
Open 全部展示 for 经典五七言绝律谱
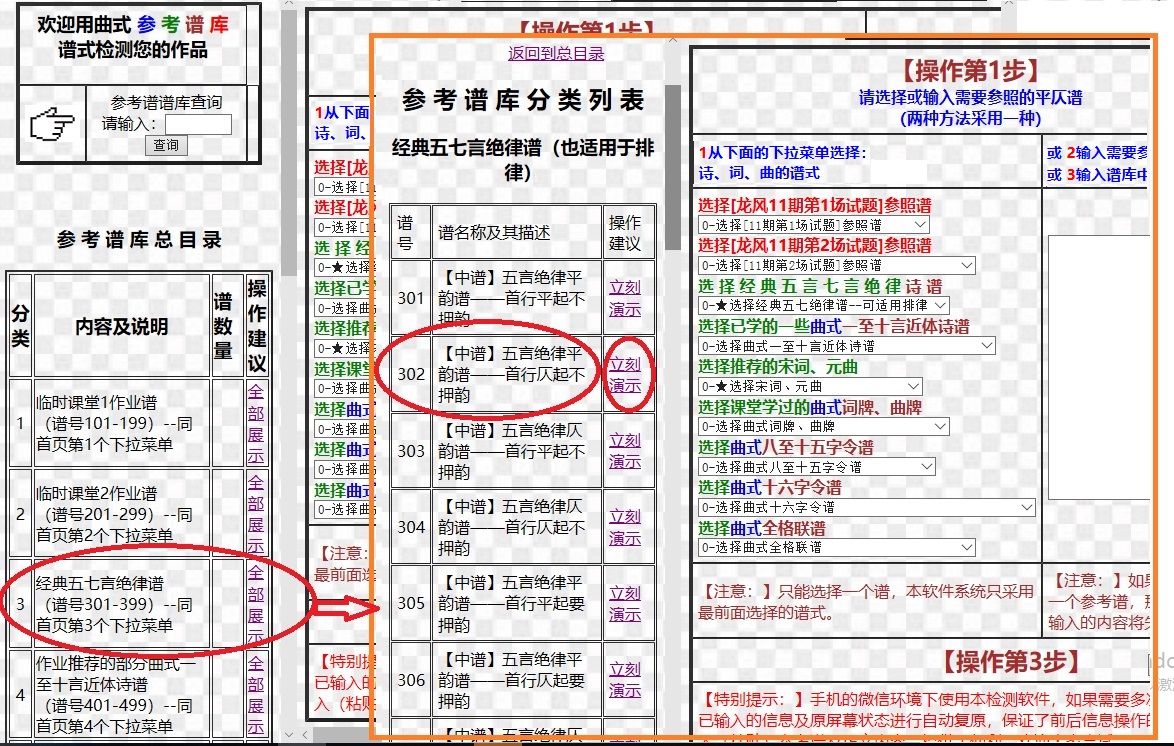point(256,604)
